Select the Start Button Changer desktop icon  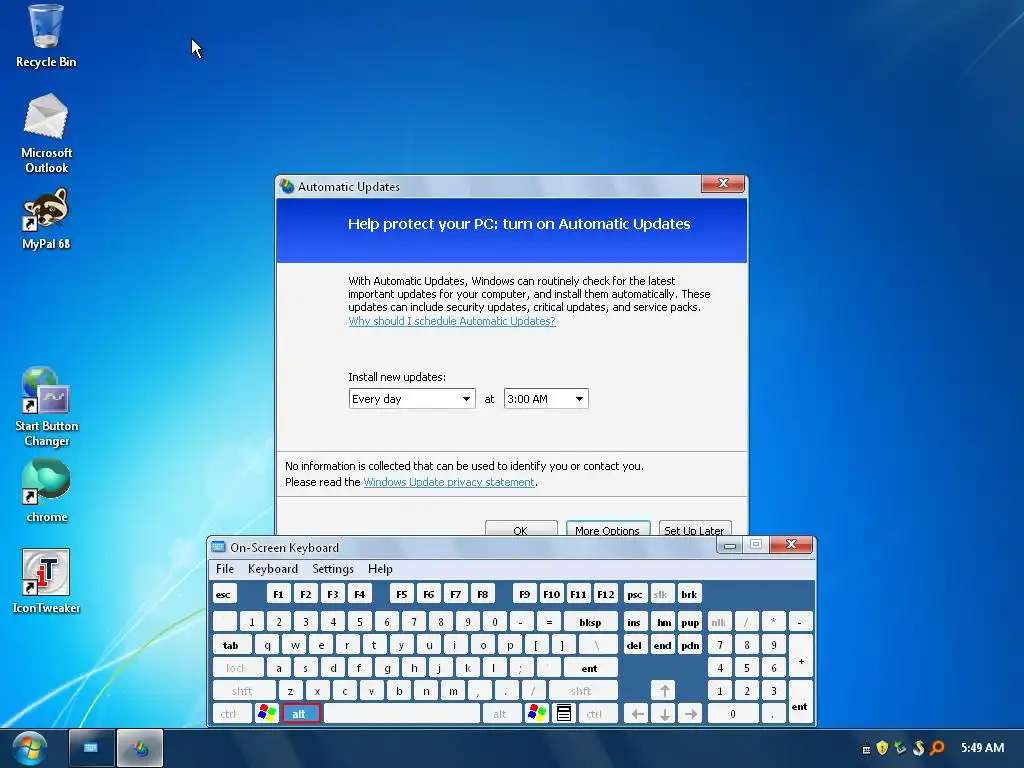tap(46, 407)
